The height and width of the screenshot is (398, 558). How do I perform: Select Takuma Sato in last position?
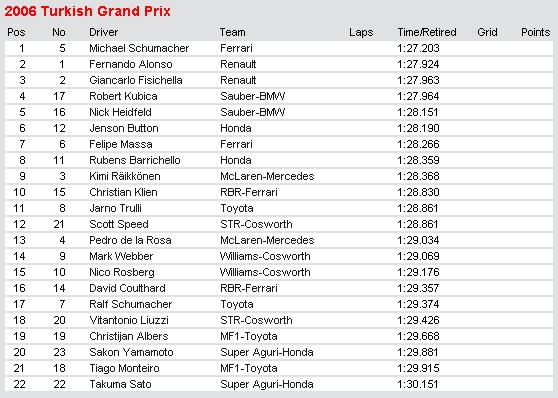[120, 384]
